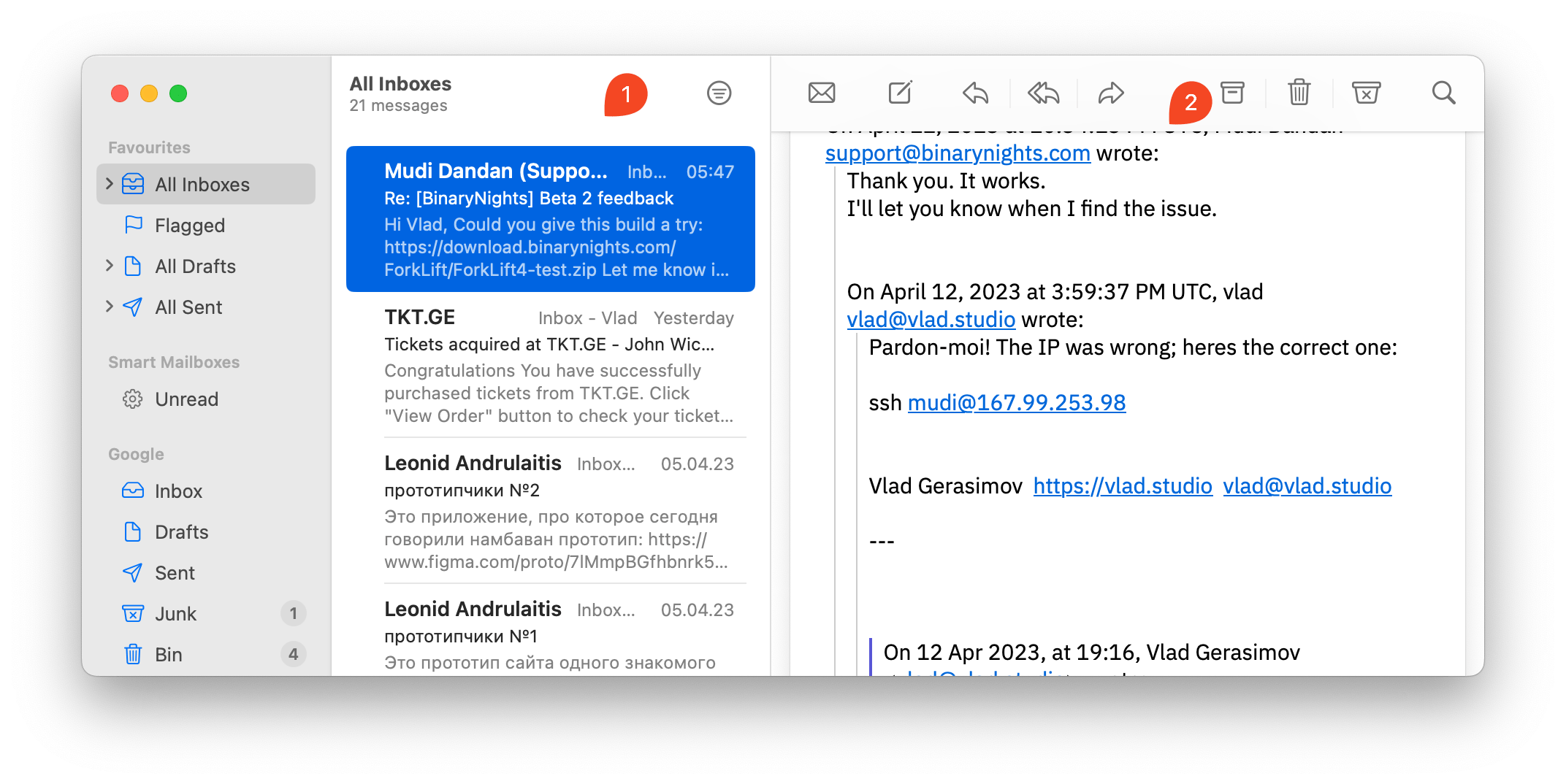1566x784 pixels.
Task: Open Google Bin folder
Action: pyautogui.click(x=206, y=654)
